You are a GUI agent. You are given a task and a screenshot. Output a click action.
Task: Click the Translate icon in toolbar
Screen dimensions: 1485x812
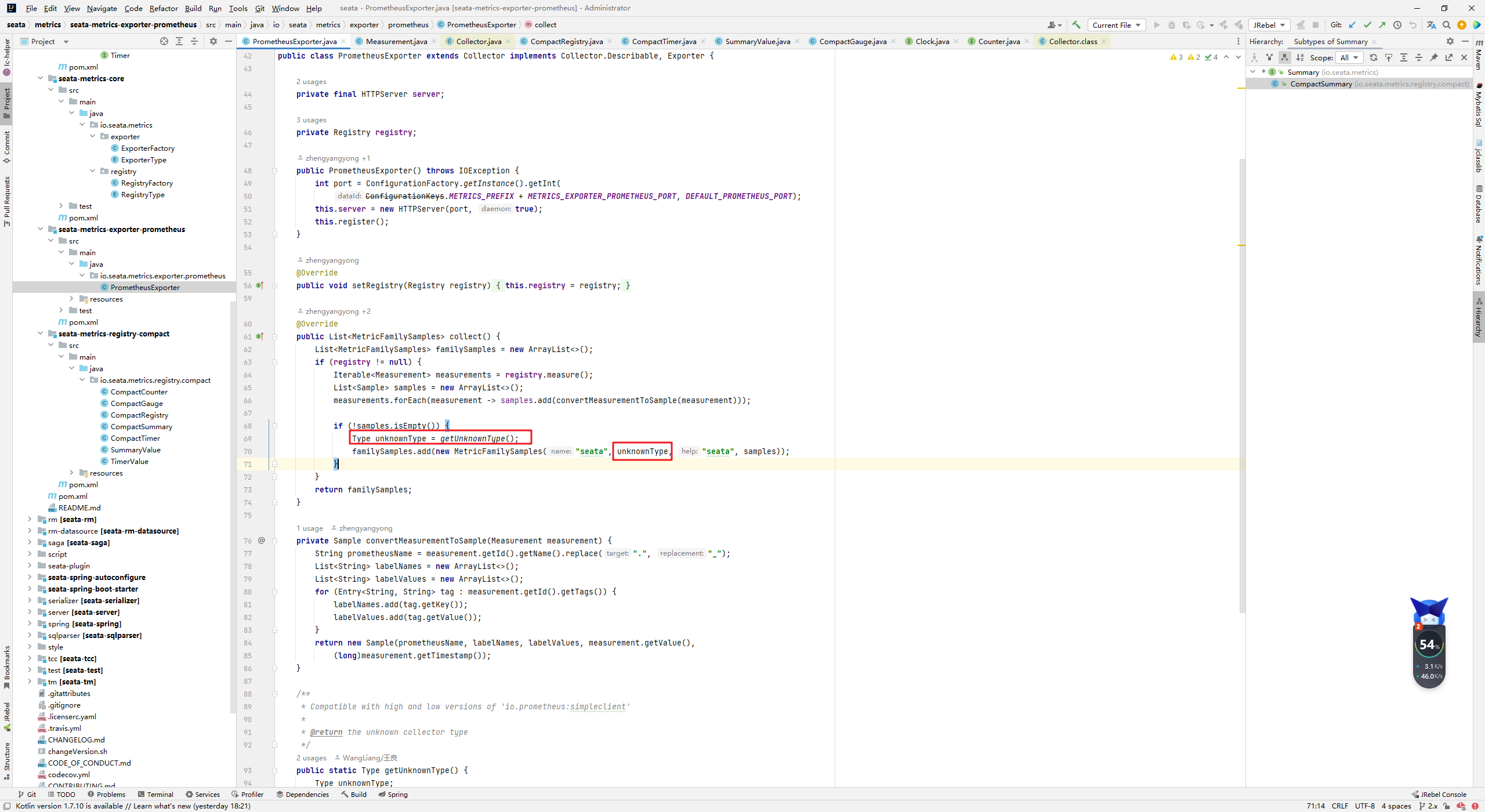(x=1432, y=25)
